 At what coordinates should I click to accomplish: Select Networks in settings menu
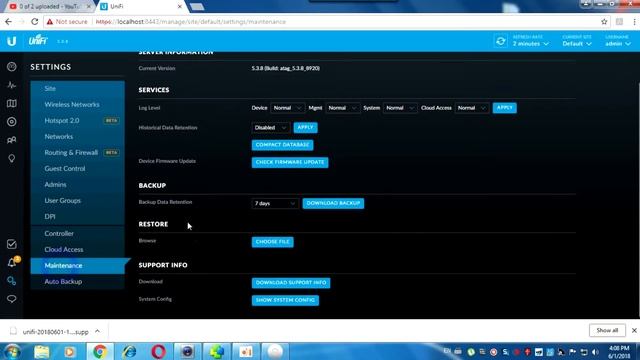click(x=78, y=136)
